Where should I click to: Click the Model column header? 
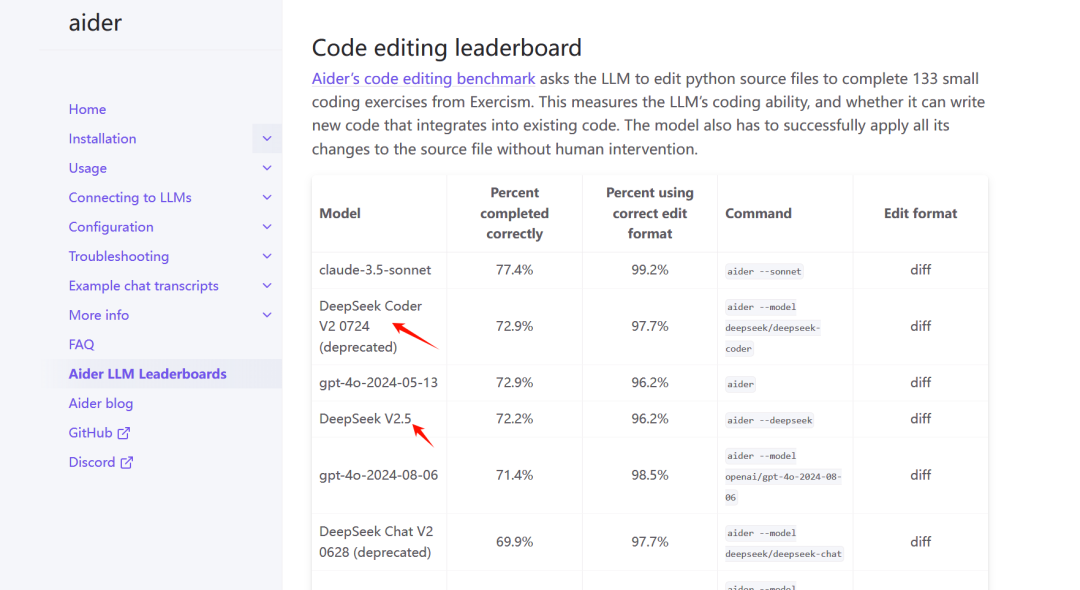(x=340, y=213)
